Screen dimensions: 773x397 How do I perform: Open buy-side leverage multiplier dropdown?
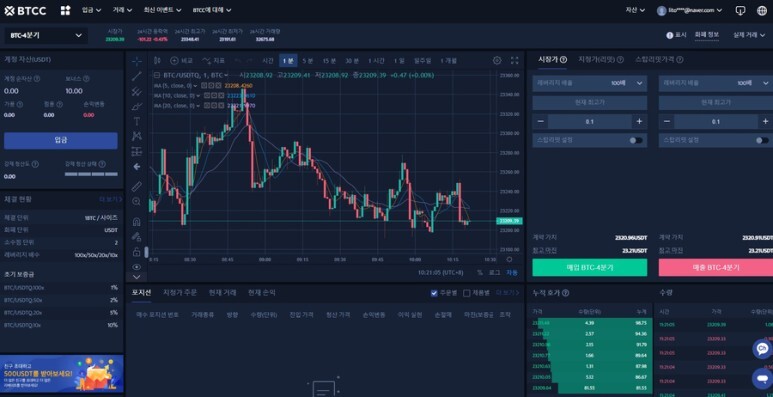pos(590,83)
